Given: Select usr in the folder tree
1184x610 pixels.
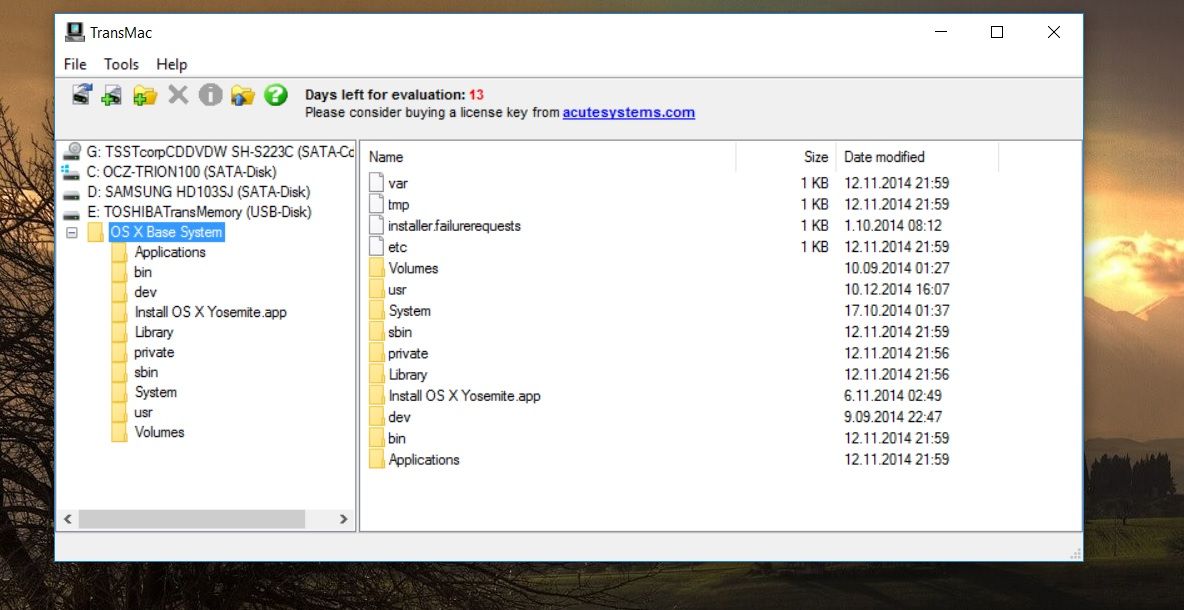Looking at the screenshot, I should (x=143, y=412).
